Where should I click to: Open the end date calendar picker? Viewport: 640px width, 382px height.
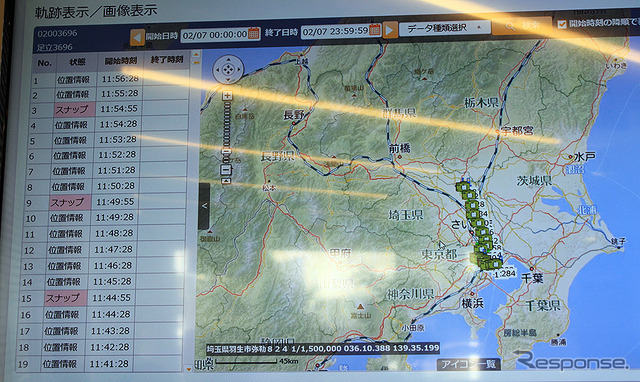click(375, 29)
